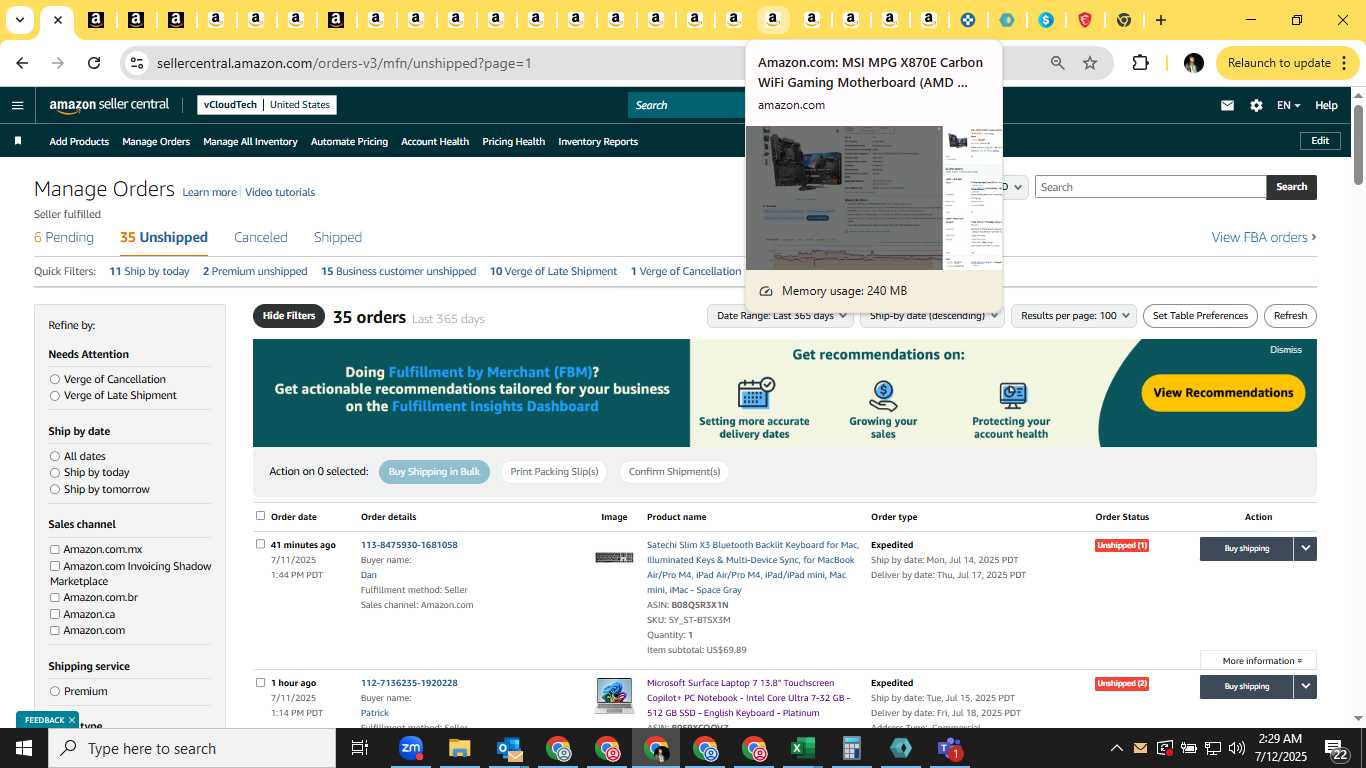Click the Refresh orders button

point(1290,316)
